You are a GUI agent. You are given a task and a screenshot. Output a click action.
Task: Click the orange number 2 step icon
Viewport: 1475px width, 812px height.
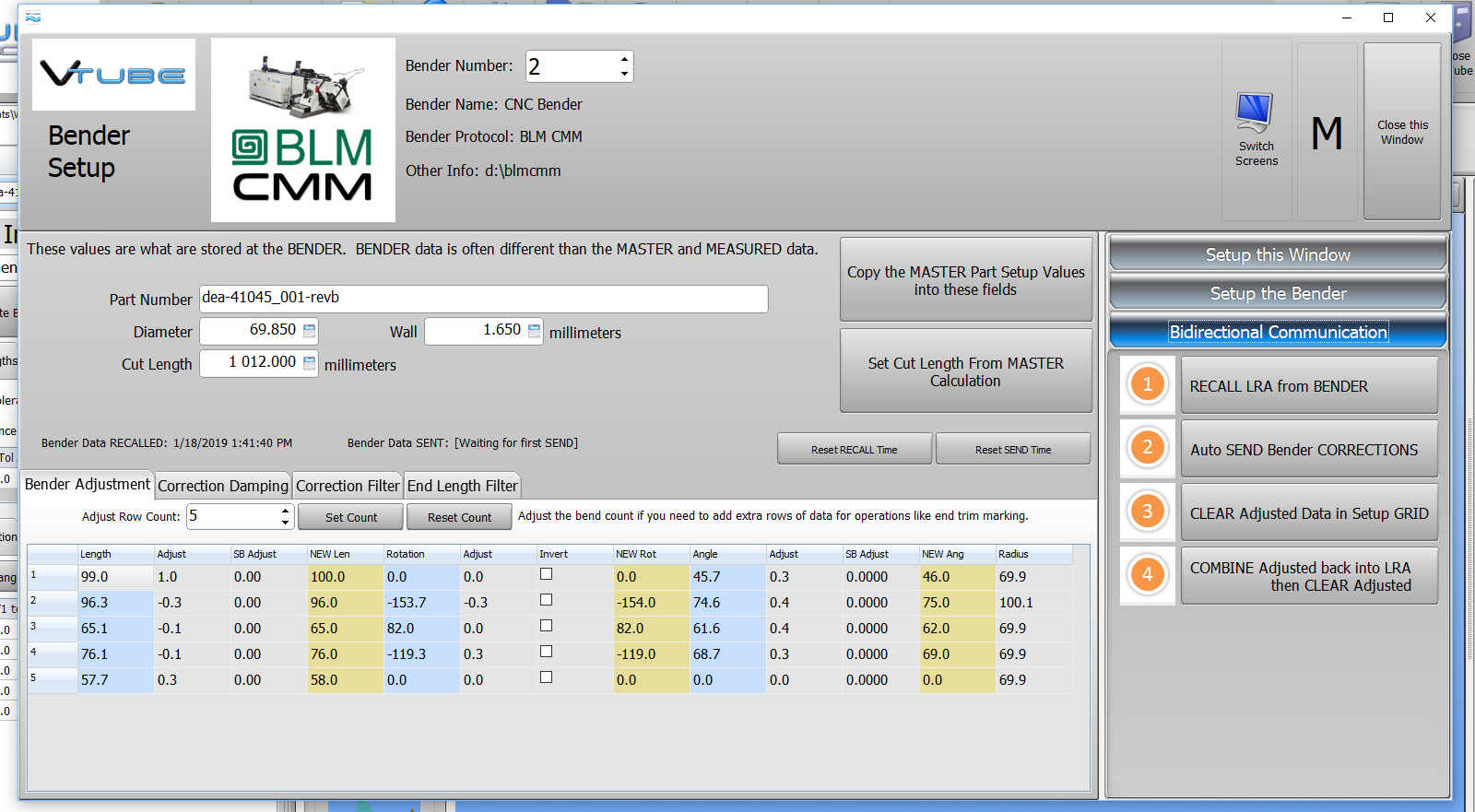point(1147,448)
